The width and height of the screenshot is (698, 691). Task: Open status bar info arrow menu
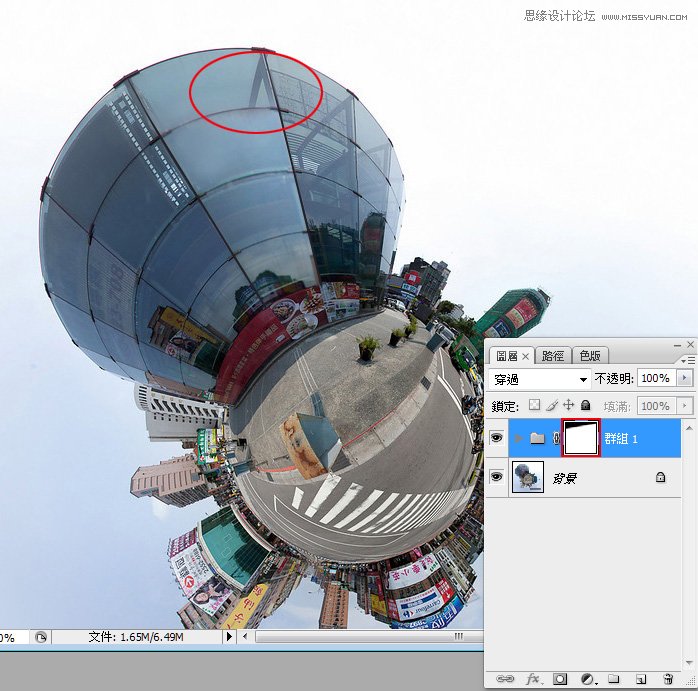229,636
